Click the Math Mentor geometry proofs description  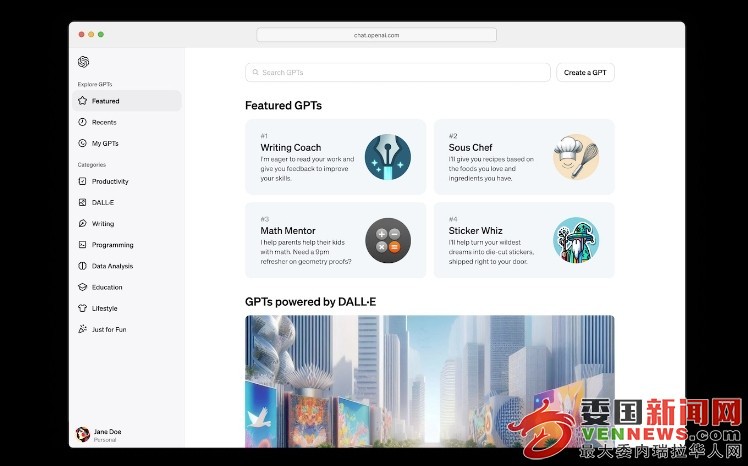coord(306,252)
